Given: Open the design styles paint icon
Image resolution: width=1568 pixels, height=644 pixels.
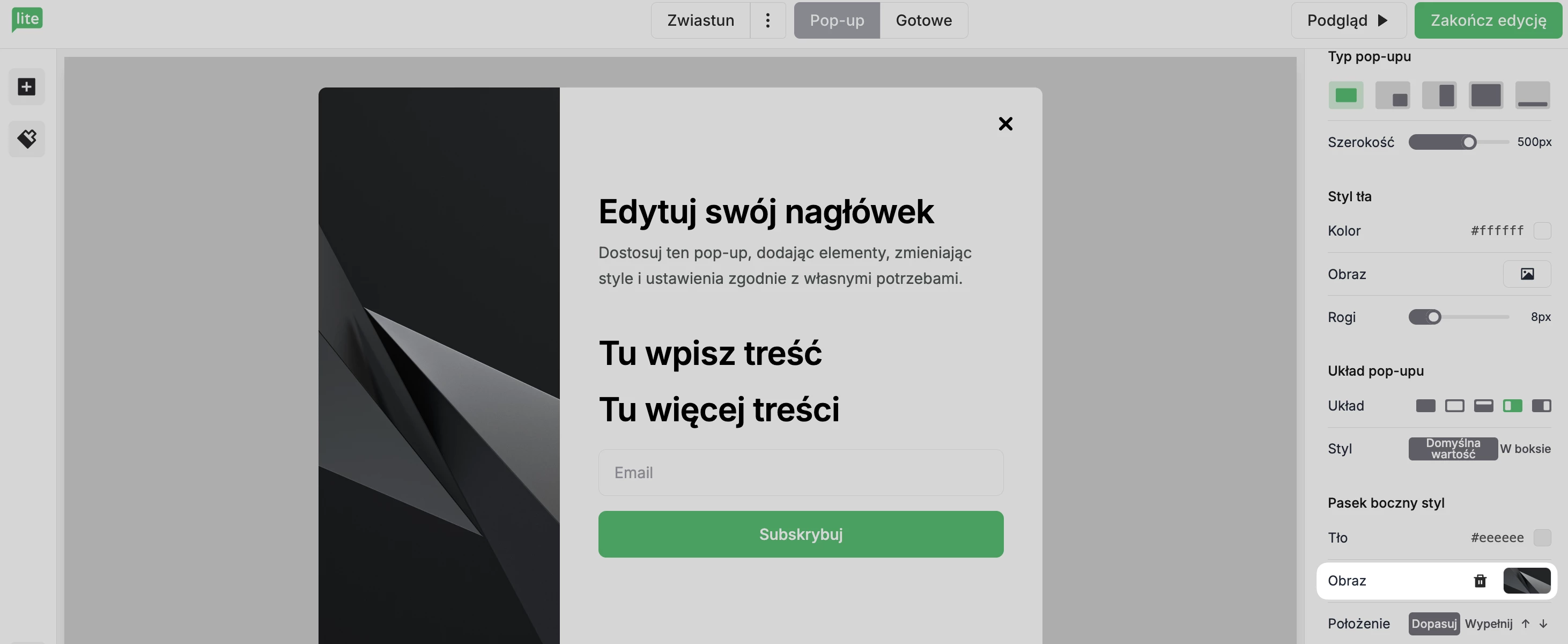Looking at the screenshot, I should coord(26,139).
